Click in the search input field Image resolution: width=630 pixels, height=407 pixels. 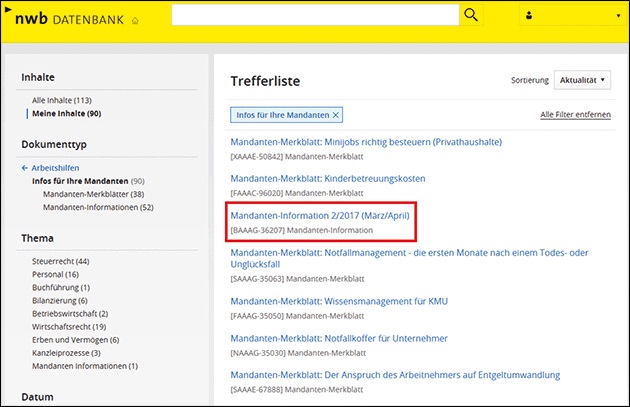(316, 15)
